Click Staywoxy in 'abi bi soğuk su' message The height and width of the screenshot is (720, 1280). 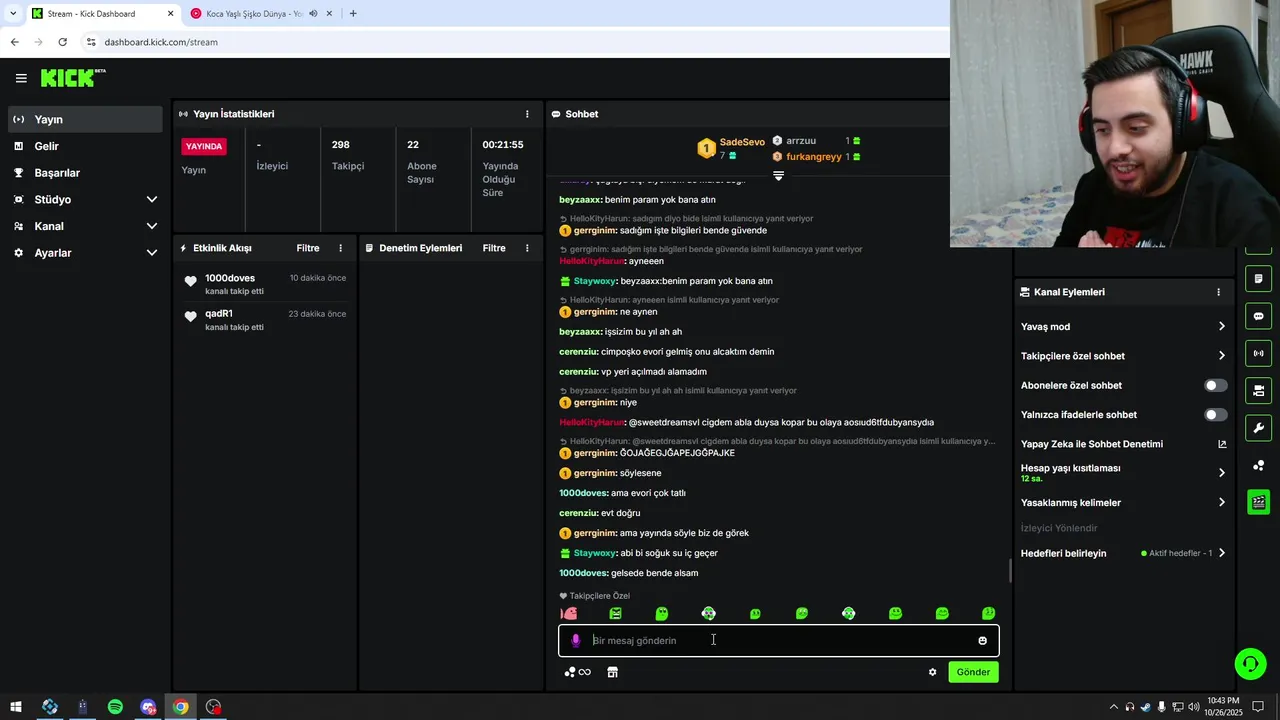click(595, 553)
